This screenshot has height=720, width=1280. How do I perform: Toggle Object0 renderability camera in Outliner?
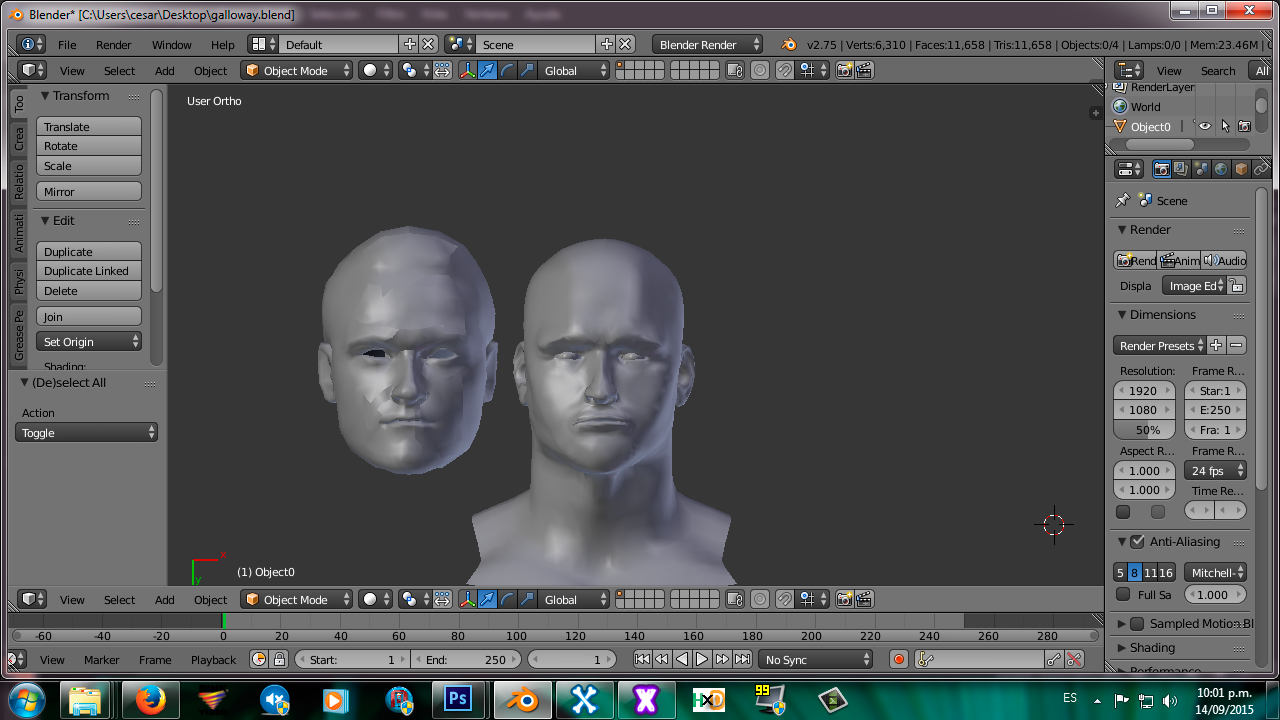1244,127
